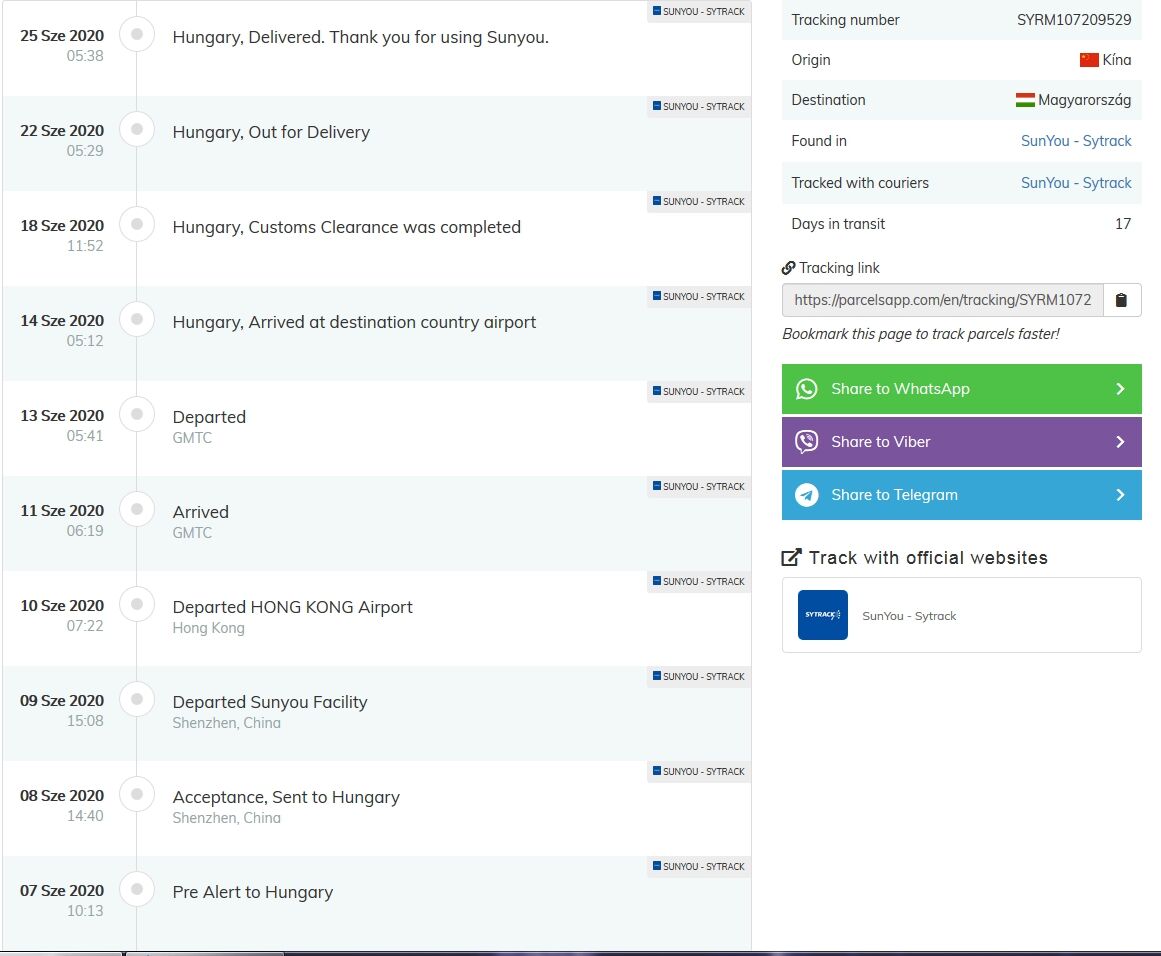This screenshot has height=956, width=1161.
Task: Click timeline marker for Departed GMTC
Action: coord(137,414)
